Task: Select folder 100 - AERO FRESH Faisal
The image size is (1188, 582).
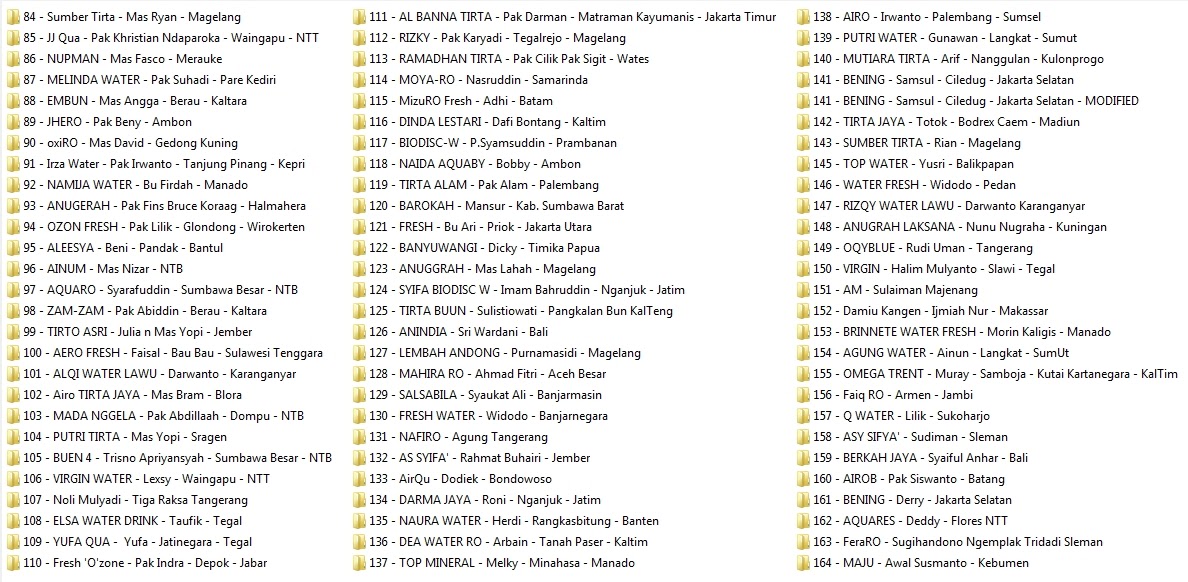Action: click(165, 352)
